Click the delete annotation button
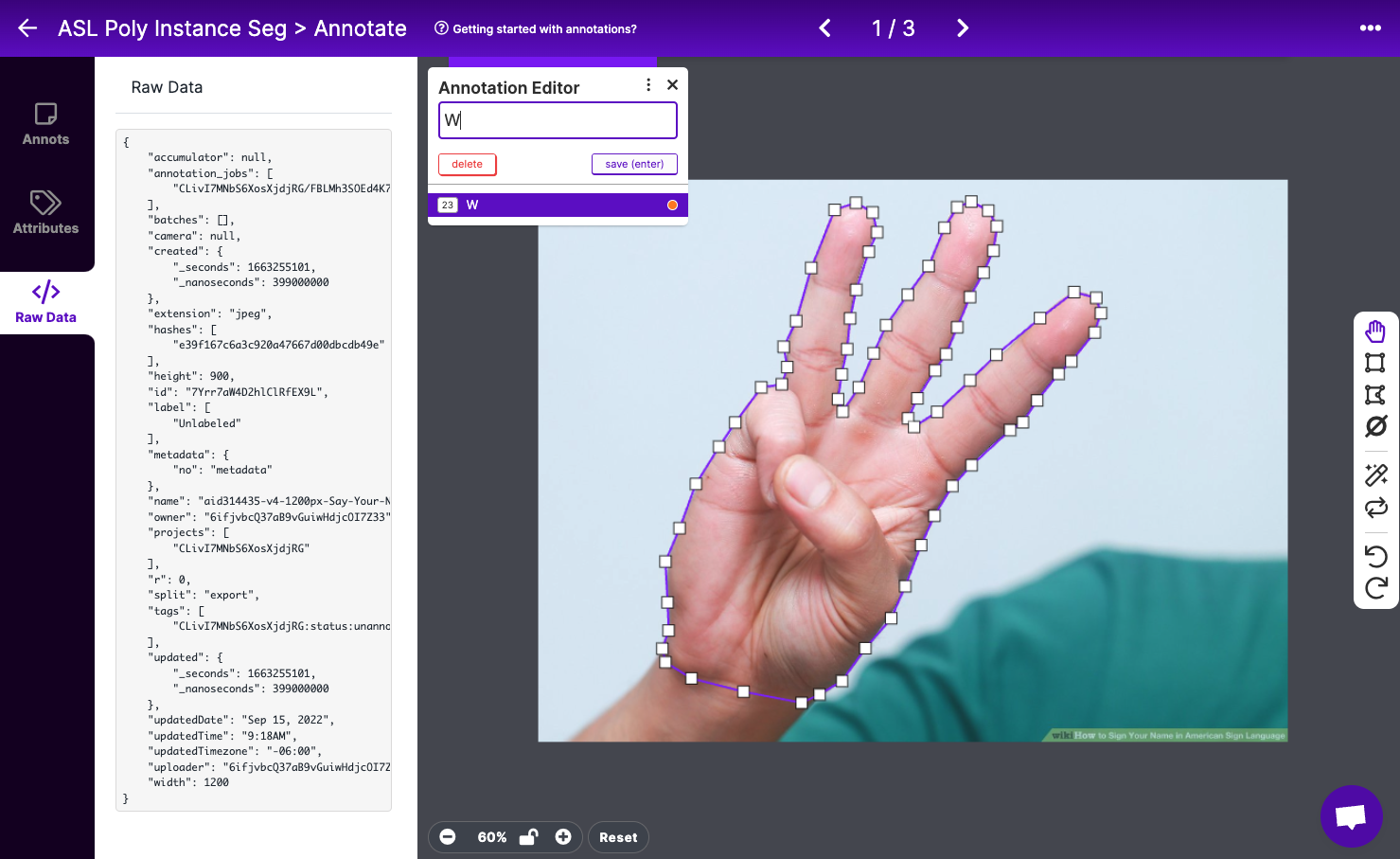1400x859 pixels. click(468, 165)
